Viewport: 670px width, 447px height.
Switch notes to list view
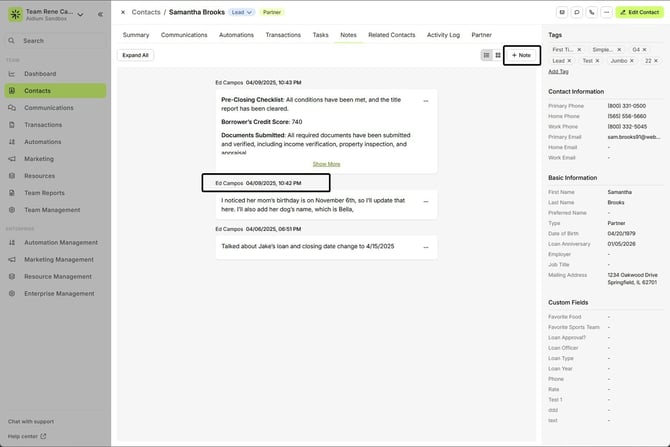click(x=486, y=55)
